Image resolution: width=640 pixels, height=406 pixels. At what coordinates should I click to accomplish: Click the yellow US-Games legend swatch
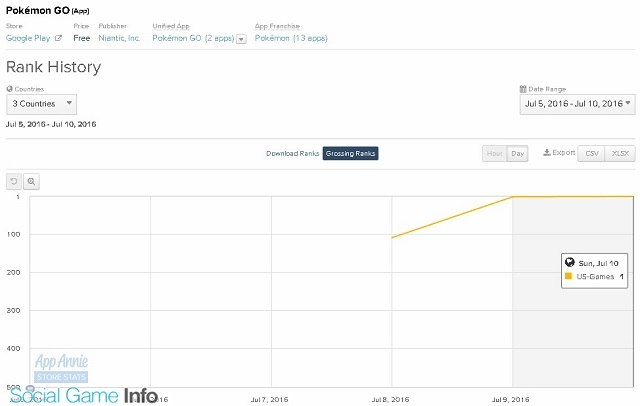568,276
